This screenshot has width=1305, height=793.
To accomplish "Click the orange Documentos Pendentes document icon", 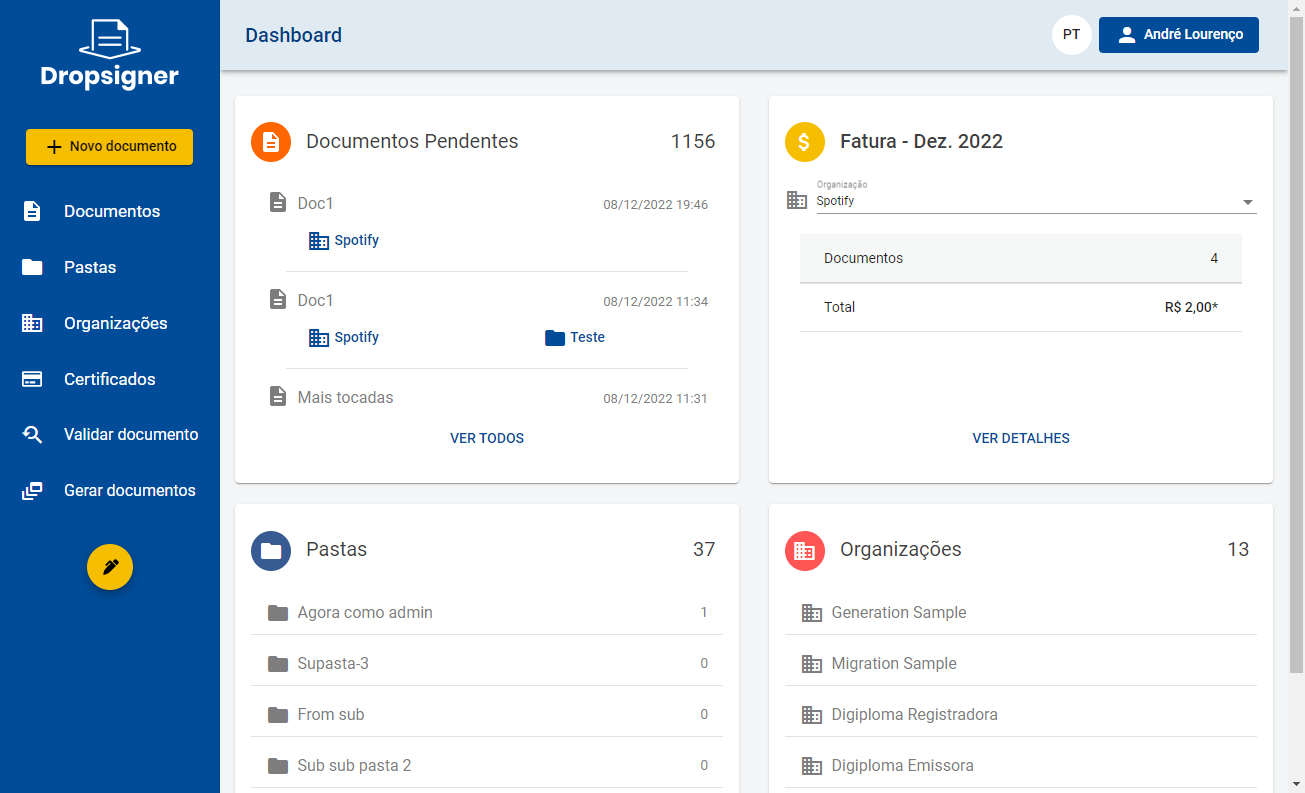I will 271,142.
